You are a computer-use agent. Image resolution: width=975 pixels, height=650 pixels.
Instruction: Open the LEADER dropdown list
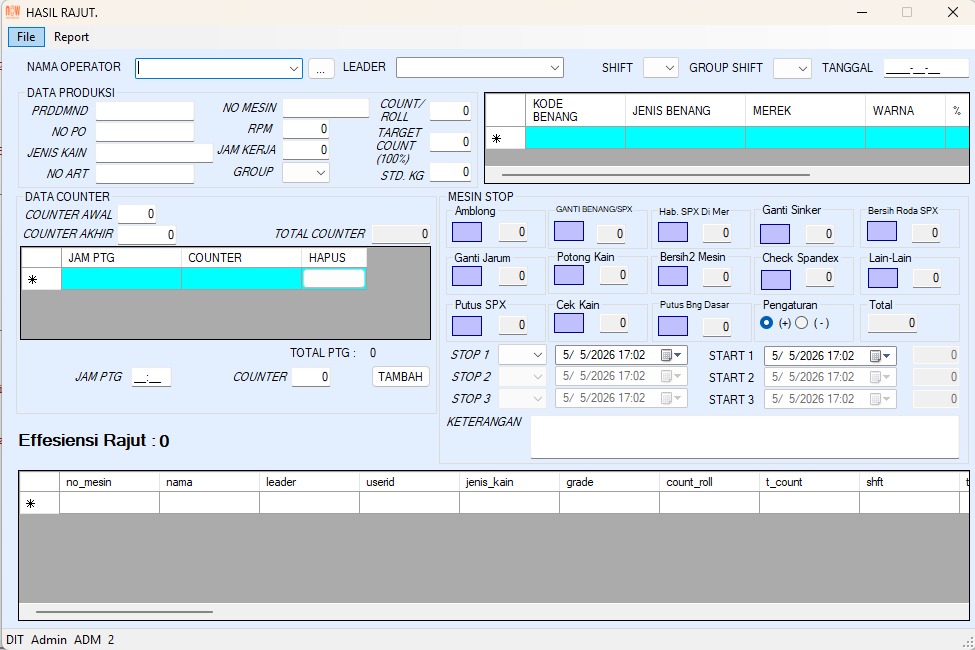(554, 68)
